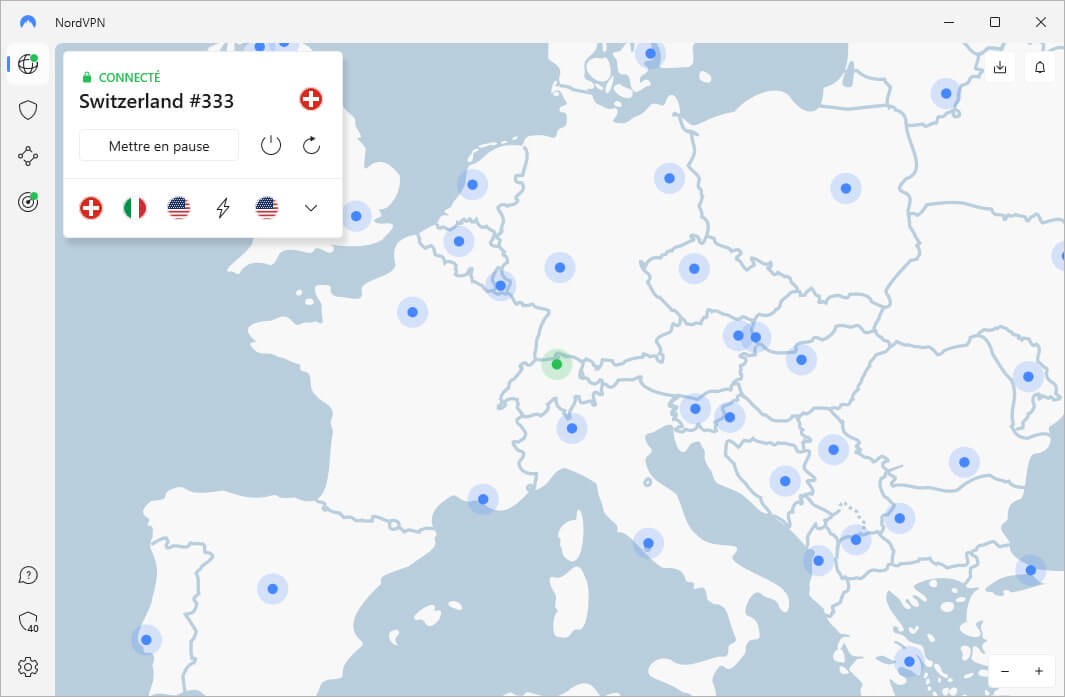Click the green connected Switzerland server dot
The width and height of the screenshot is (1065, 697).
[x=557, y=365]
